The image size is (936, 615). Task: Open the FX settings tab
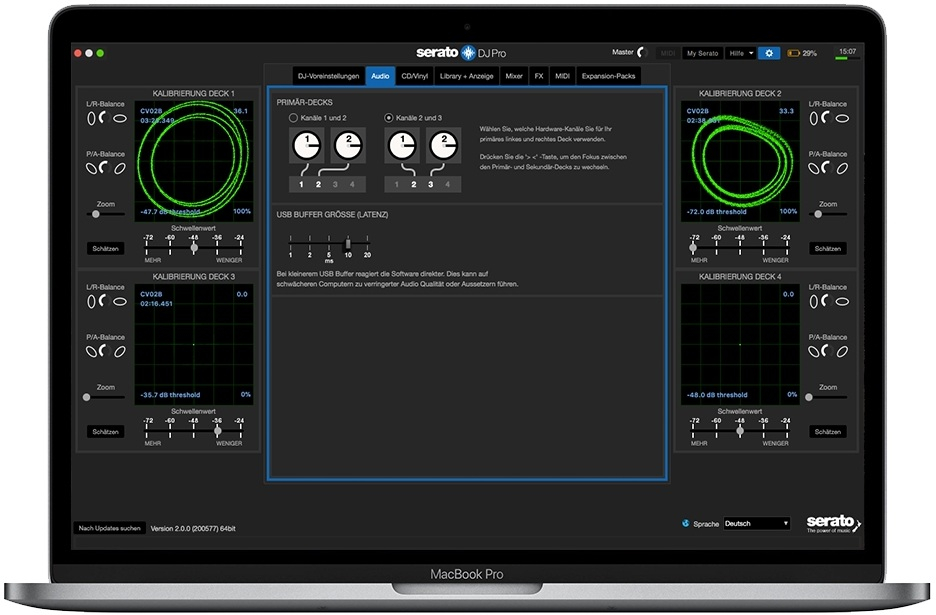click(x=539, y=76)
